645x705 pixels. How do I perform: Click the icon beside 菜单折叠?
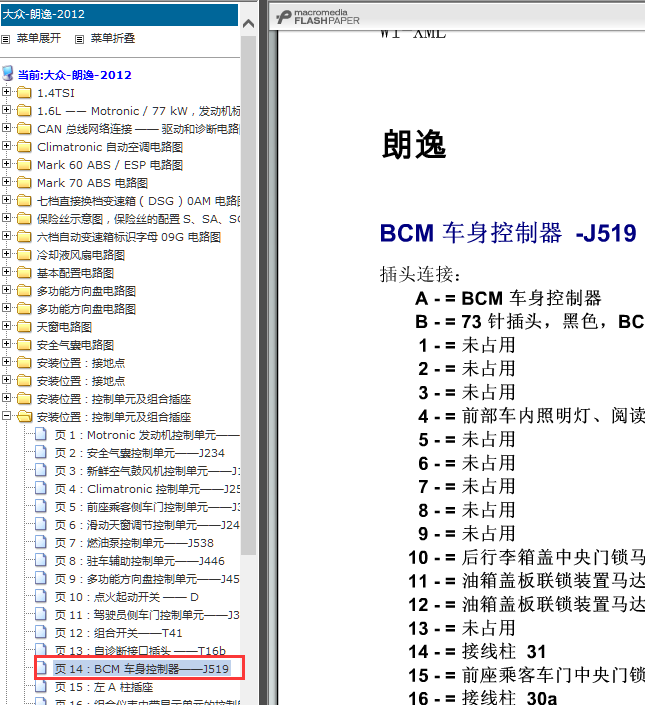click(x=80, y=40)
